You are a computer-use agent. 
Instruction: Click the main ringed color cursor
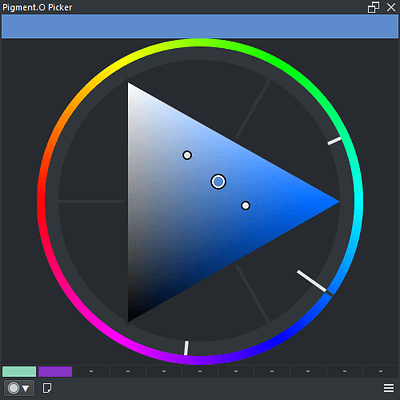point(218,182)
